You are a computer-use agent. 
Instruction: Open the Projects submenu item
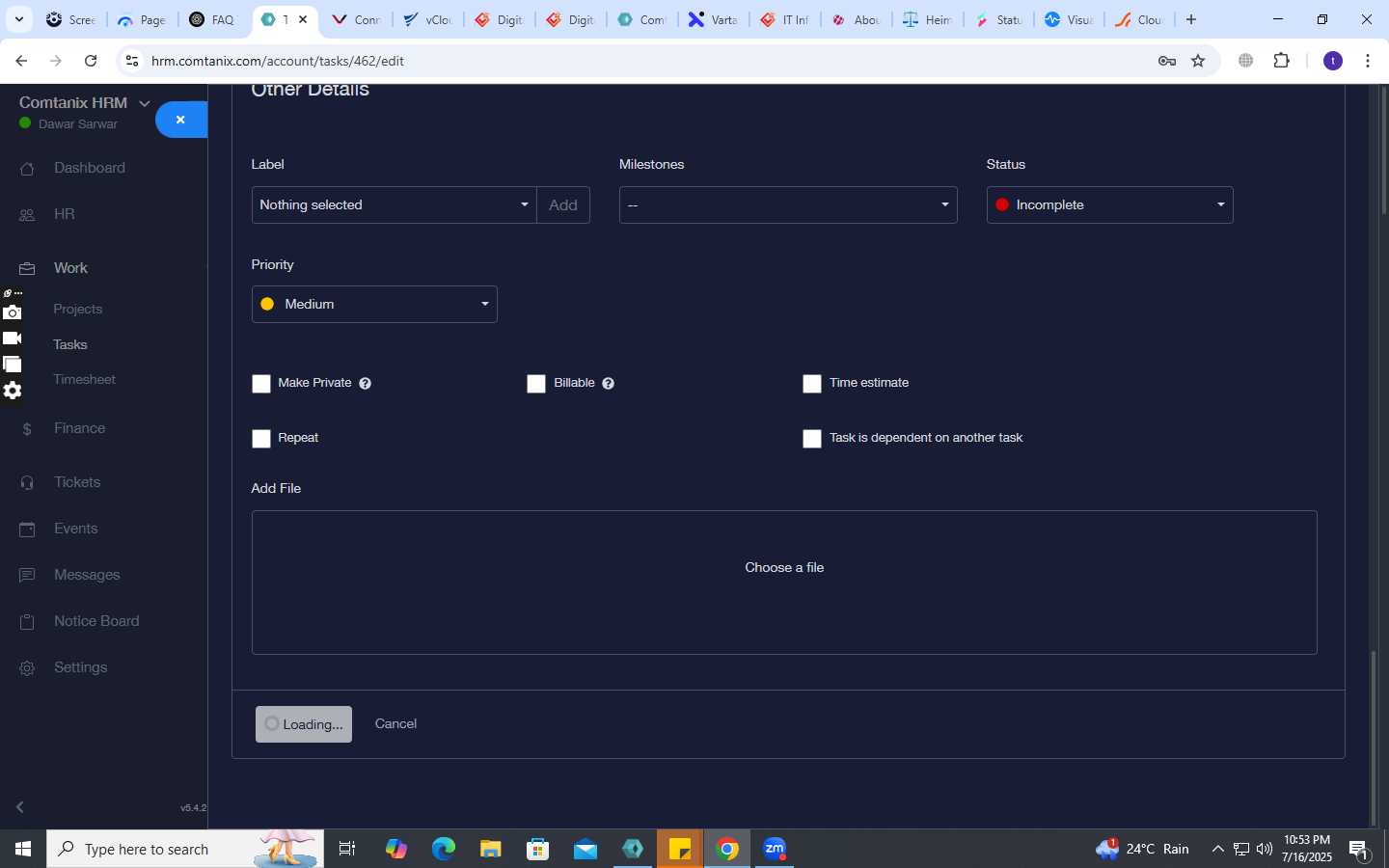78,309
